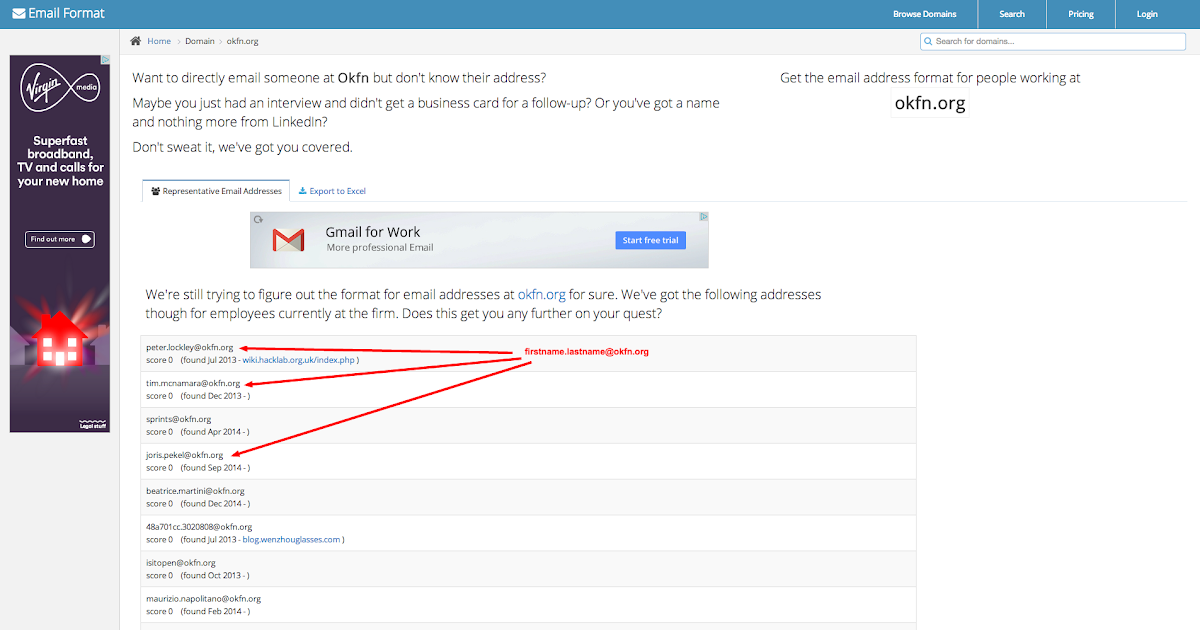The width and height of the screenshot is (1200, 630).
Task: Click the envelope icon in Email Format logo
Action: point(19,14)
